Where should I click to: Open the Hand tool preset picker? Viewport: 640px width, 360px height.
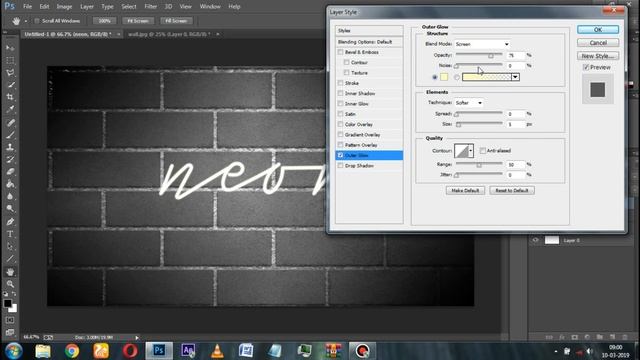[x=26, y=21]
